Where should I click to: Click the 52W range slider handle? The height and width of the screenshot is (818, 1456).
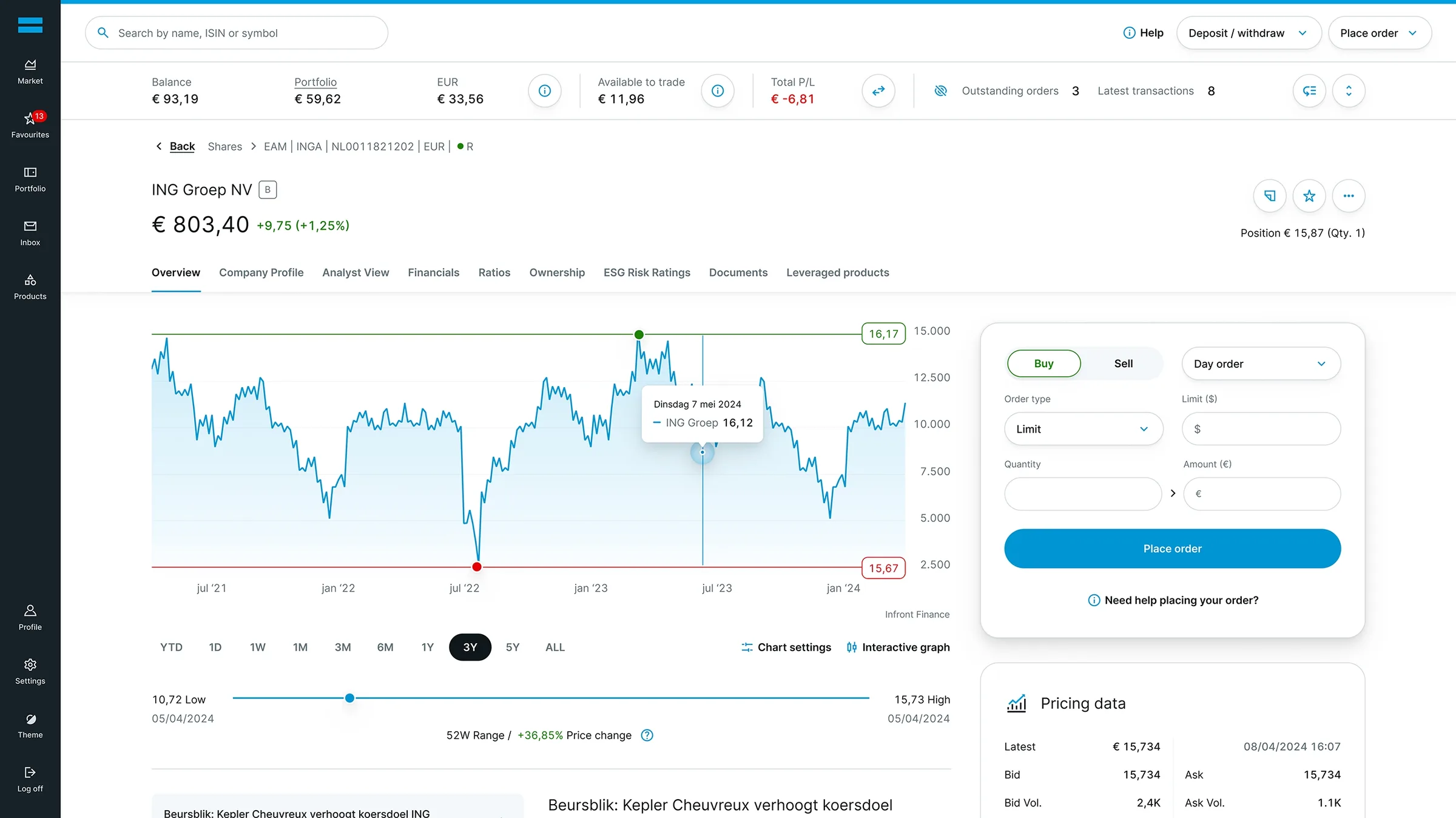pos(349,698)
